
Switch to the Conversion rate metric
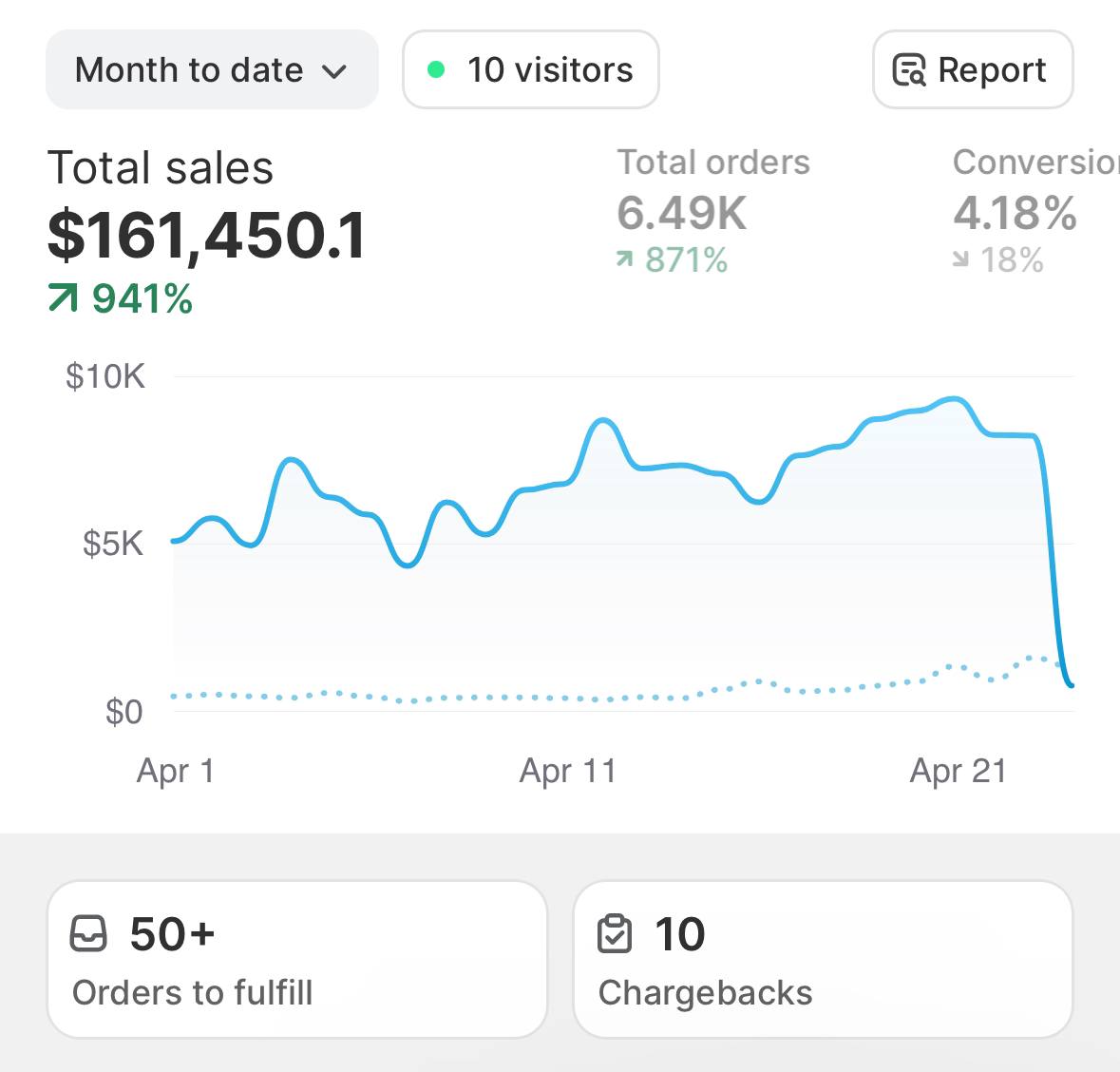click(x=1035, y=163)
